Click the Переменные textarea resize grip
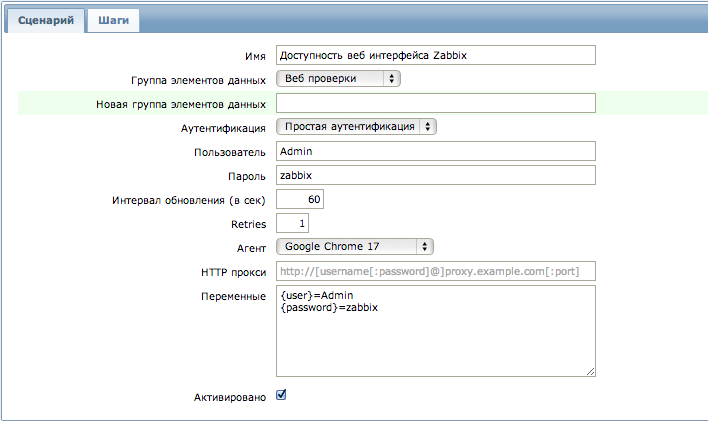Screen dimensions: 708x421 pos(591,372)
